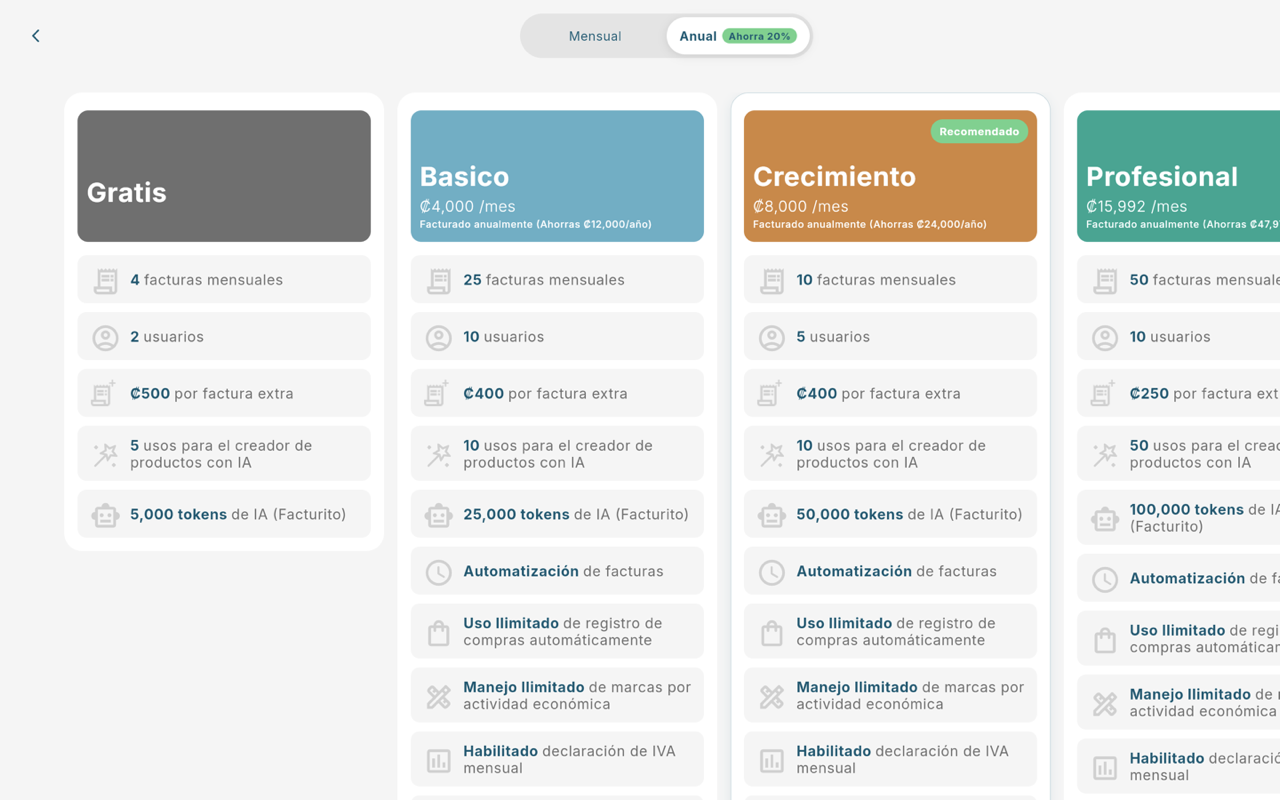Click invoice icon next to 4 facturas mensuales

tap(106, 281)
